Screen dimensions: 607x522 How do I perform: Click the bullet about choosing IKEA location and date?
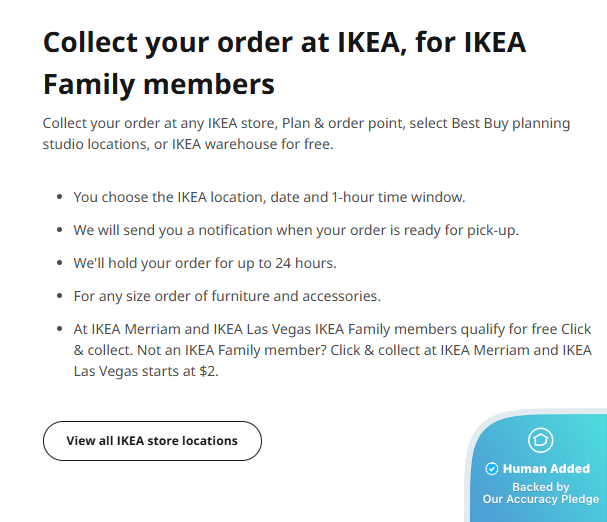[269, 197]
